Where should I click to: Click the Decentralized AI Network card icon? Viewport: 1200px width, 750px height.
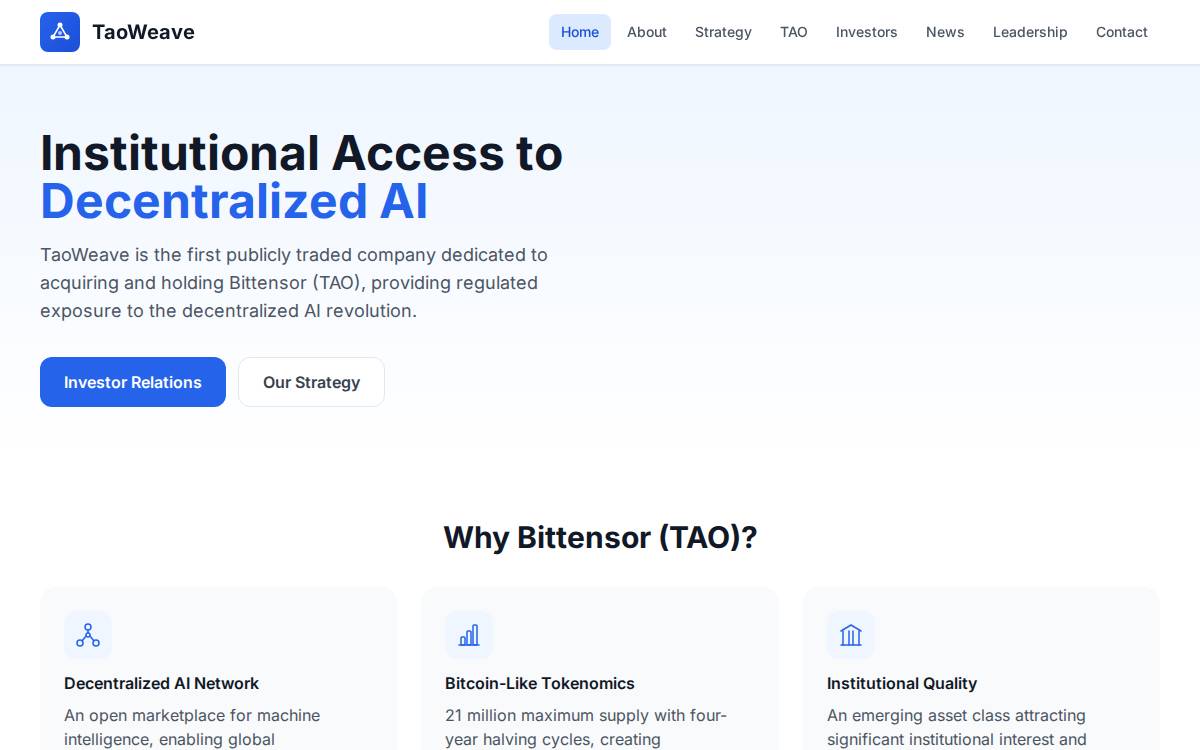click(88, 635)
